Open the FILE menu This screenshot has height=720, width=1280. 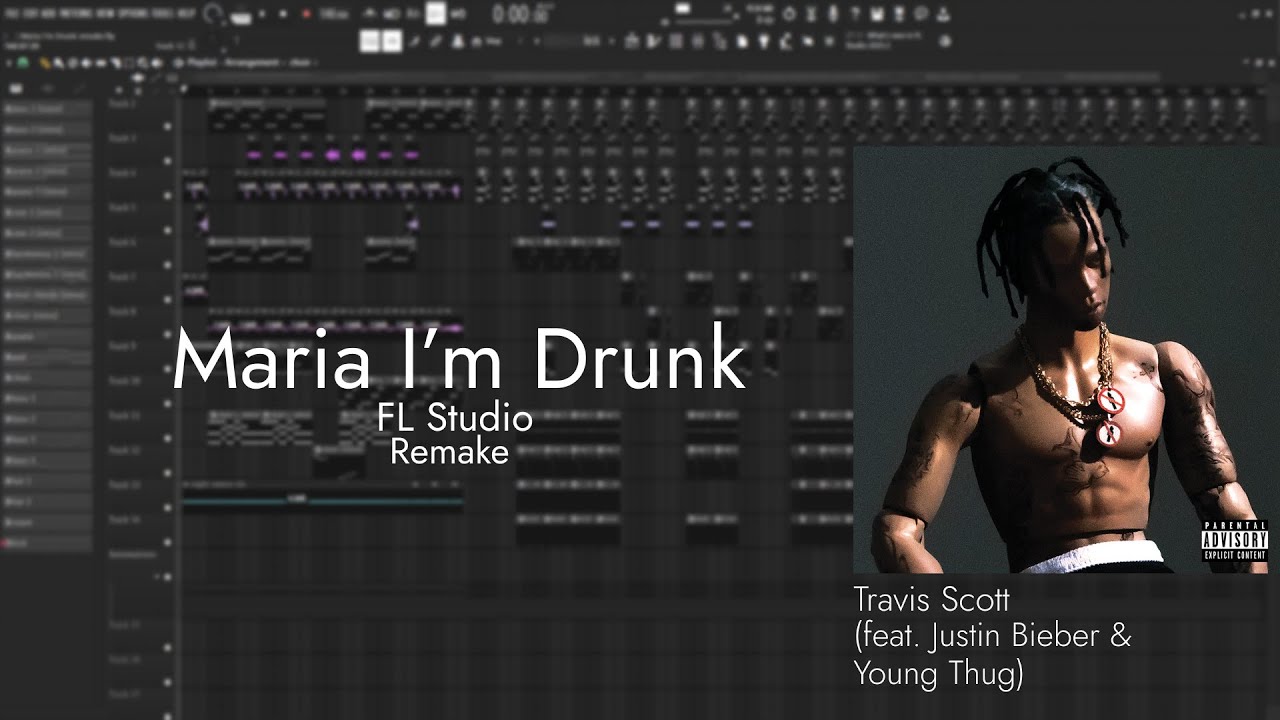(12, 14)
